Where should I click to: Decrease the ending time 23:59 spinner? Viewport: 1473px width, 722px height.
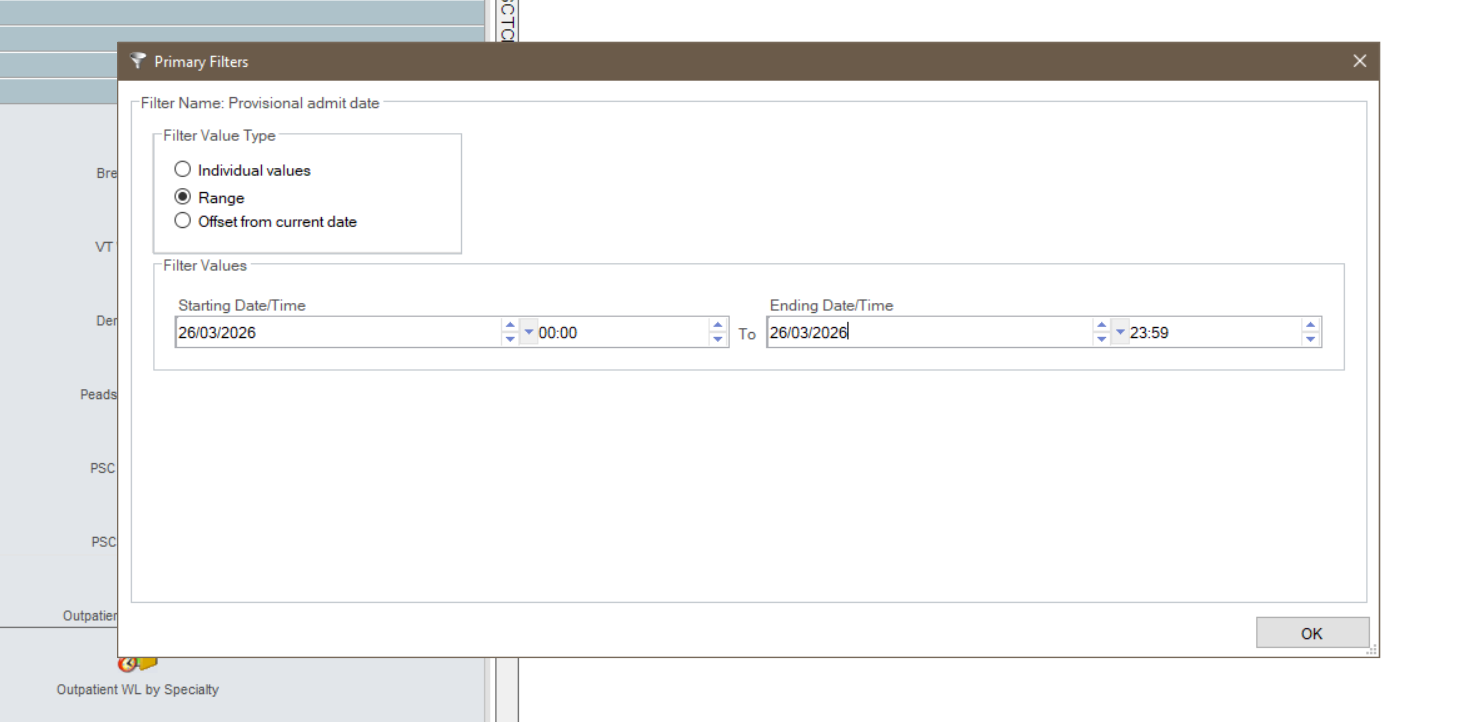(1310, 340)
